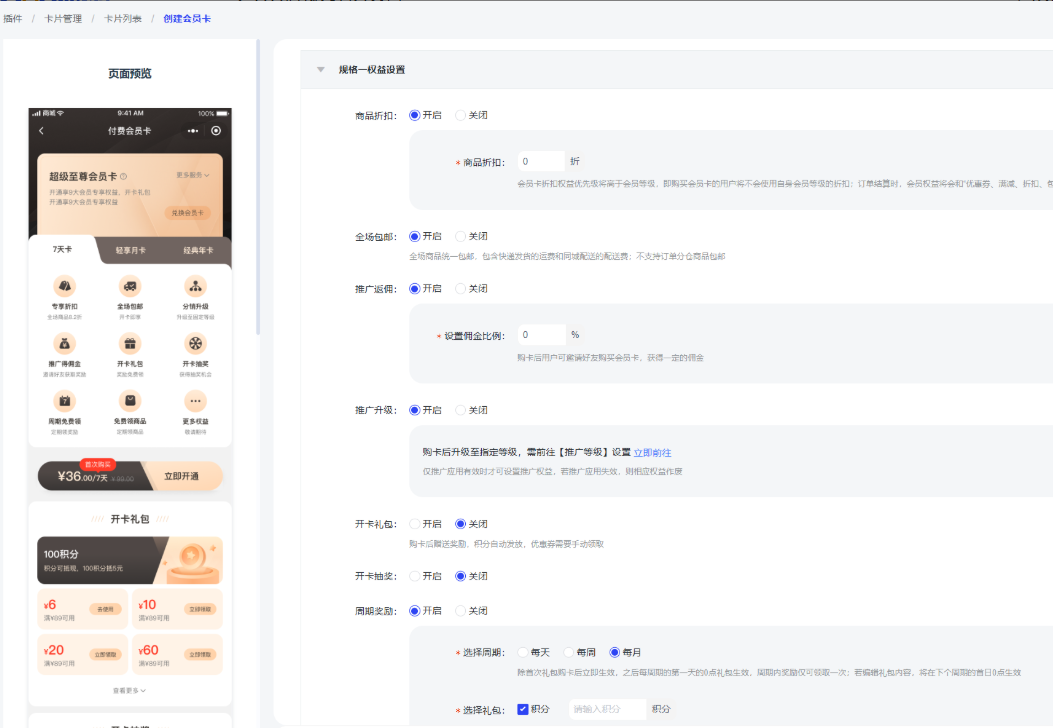The width and height of the screenshot is (1053, 728).
Task: Click the 推广得佣金 money bag icon
Action: (x=65, y=344)
